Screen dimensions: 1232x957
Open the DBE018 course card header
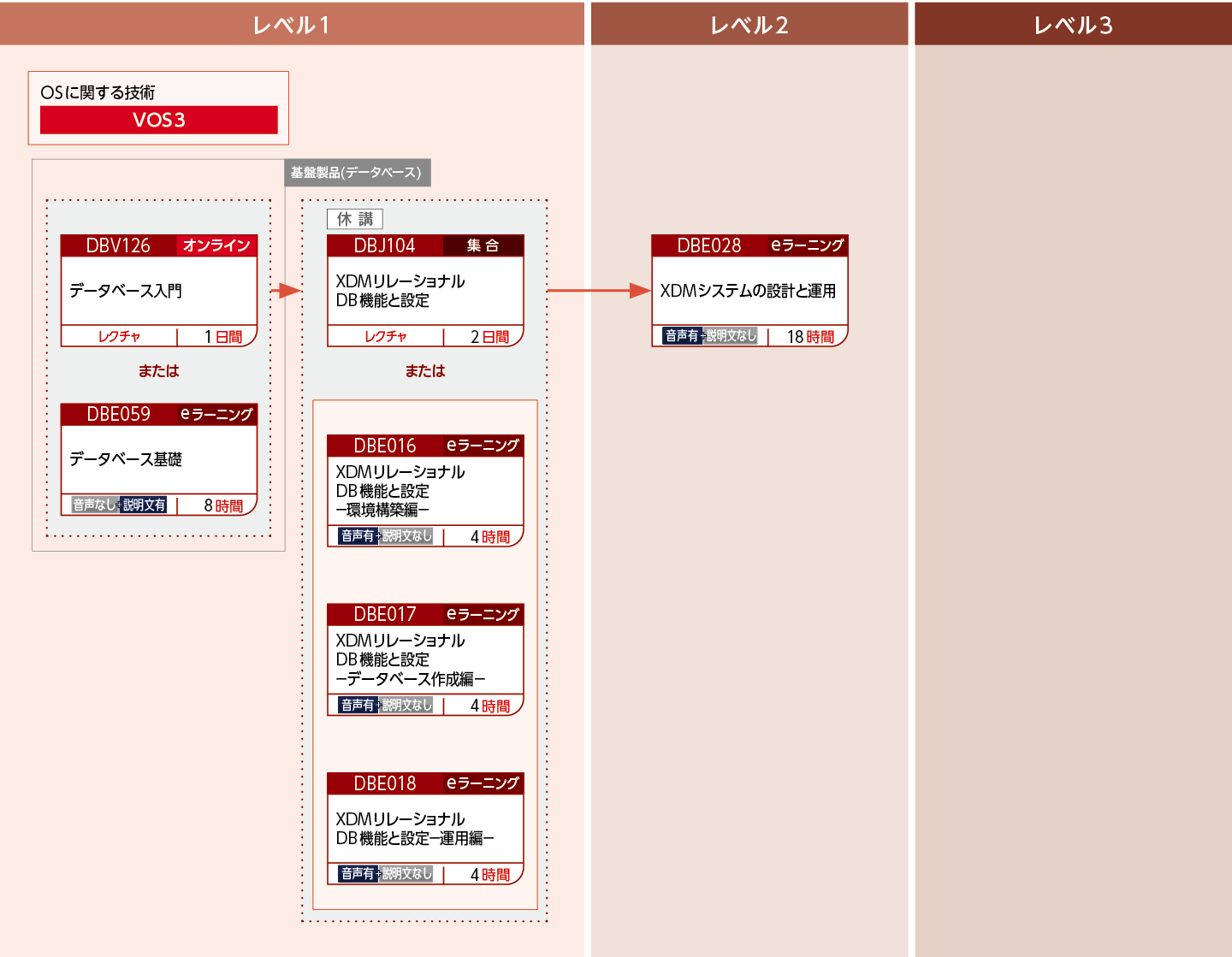[x=385, y=783]
